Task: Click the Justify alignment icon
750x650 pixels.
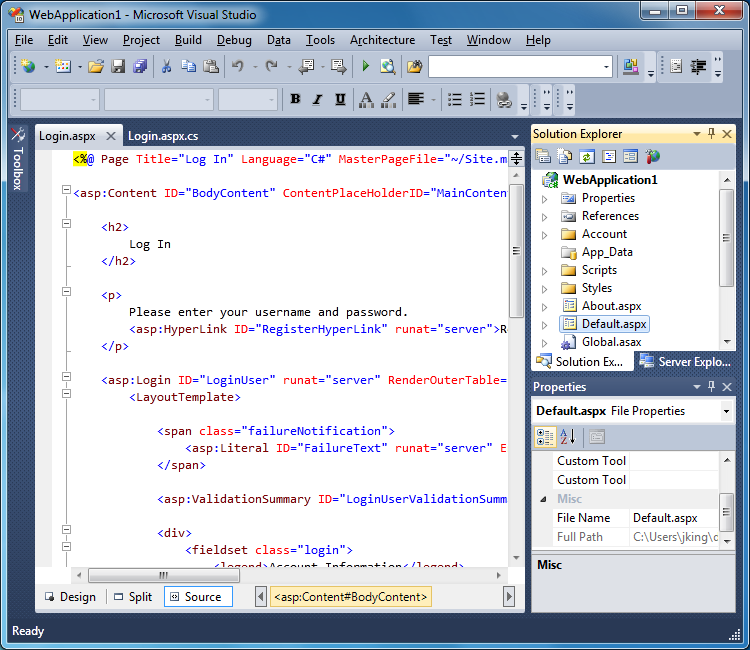Action: [x=416, y=99]
